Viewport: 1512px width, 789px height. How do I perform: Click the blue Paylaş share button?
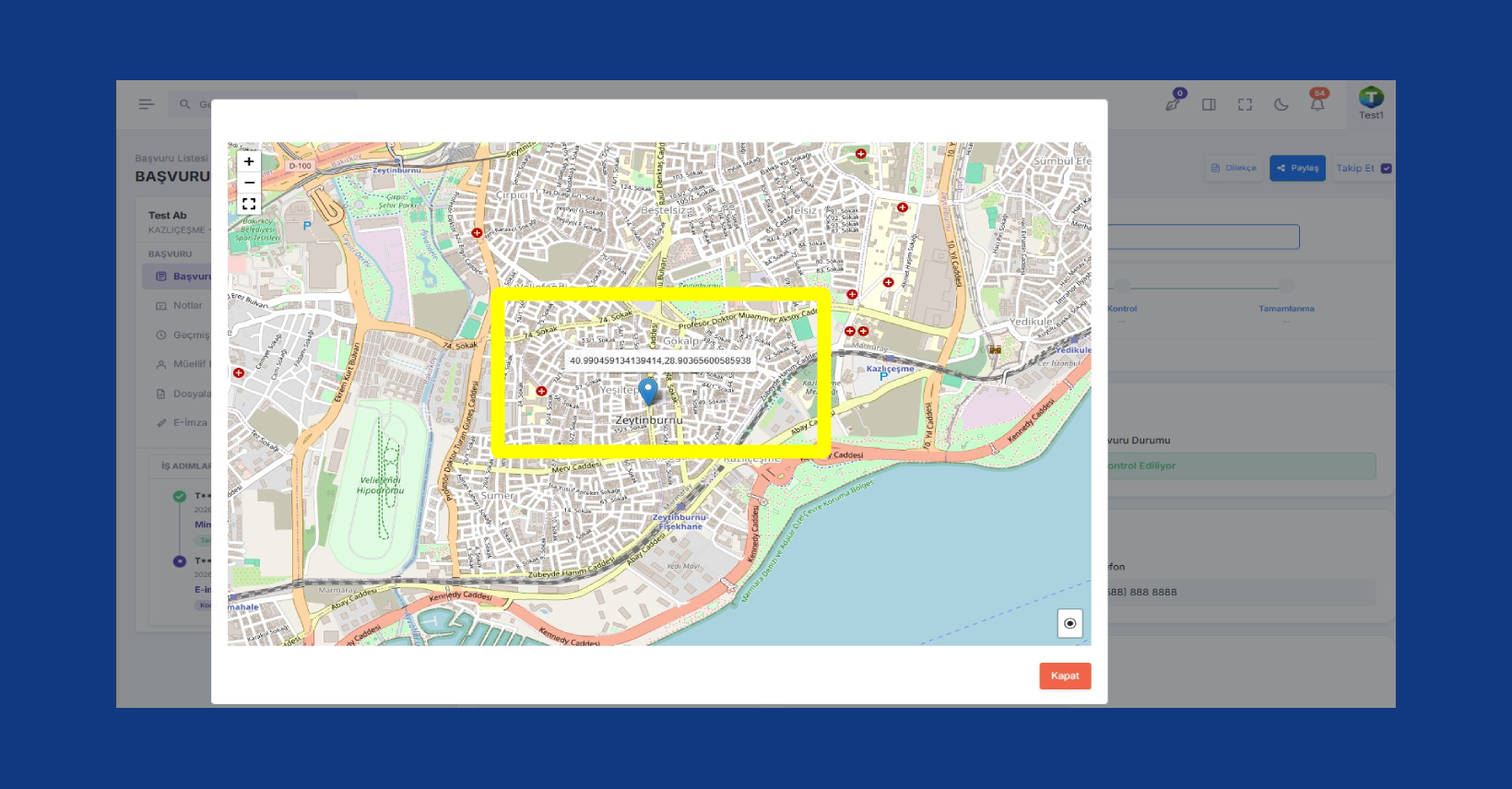[x=1297, y=168]
